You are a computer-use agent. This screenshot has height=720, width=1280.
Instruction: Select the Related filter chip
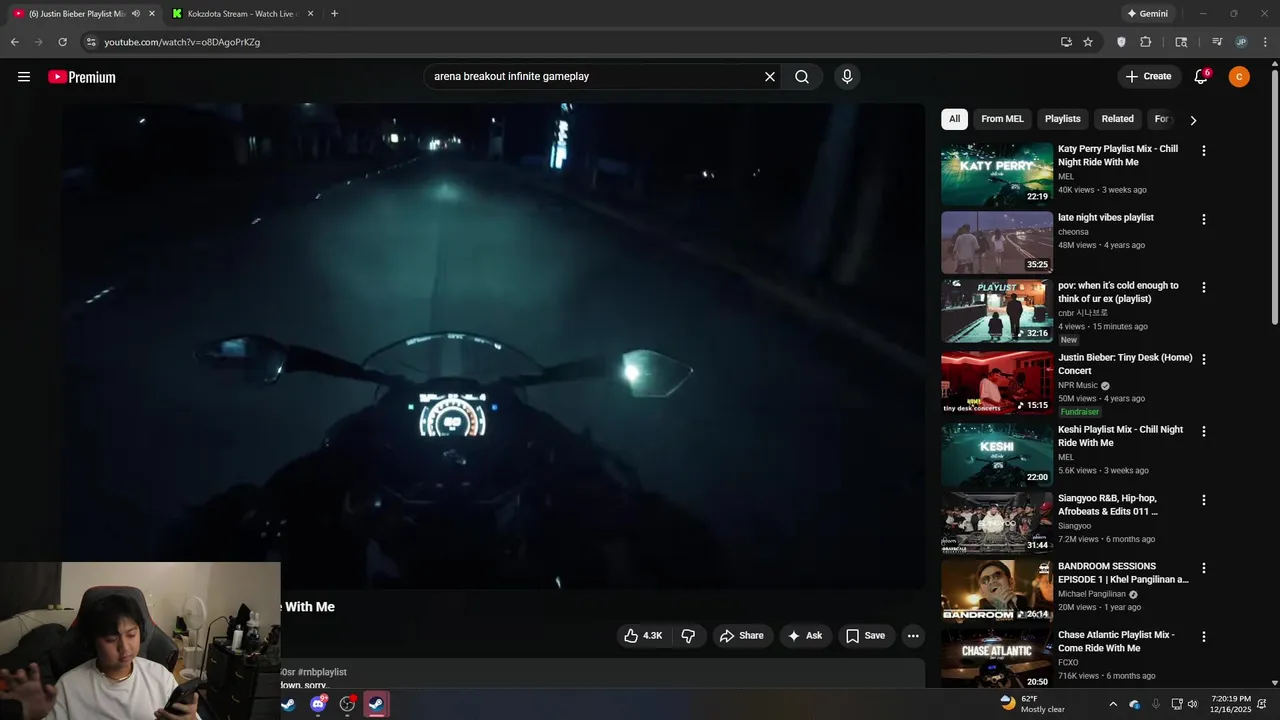[1117, 119]
